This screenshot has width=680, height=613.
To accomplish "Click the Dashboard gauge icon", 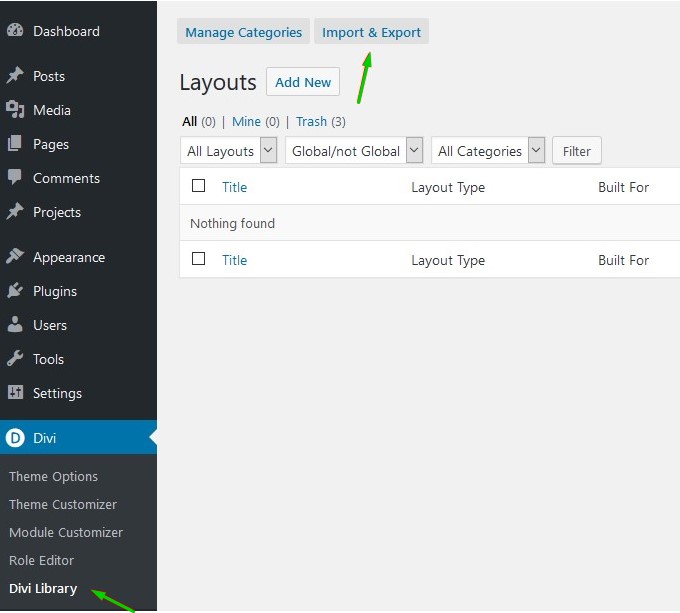I will (15, 31).
